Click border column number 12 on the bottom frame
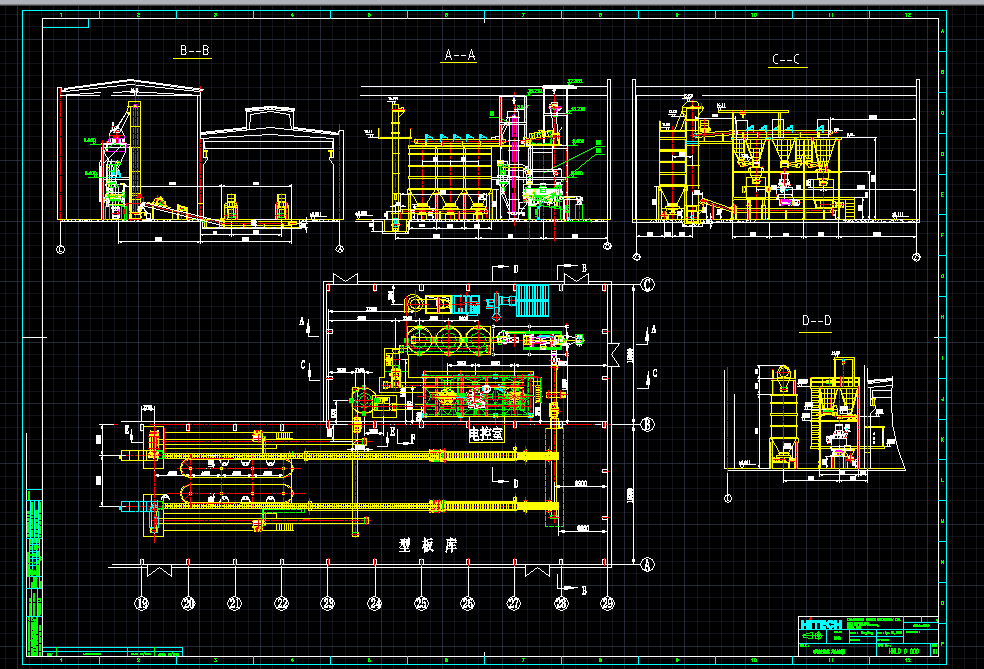Screen dimensions: 984x669 pyautogui.click(x=908, y=660)
